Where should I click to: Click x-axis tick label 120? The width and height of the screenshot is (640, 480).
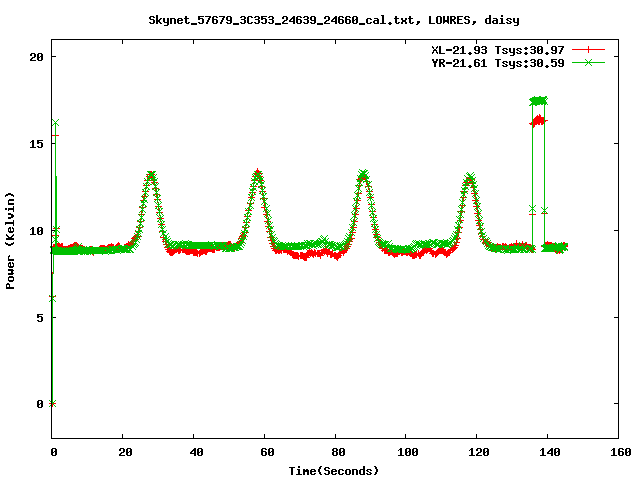coord(478,452)
